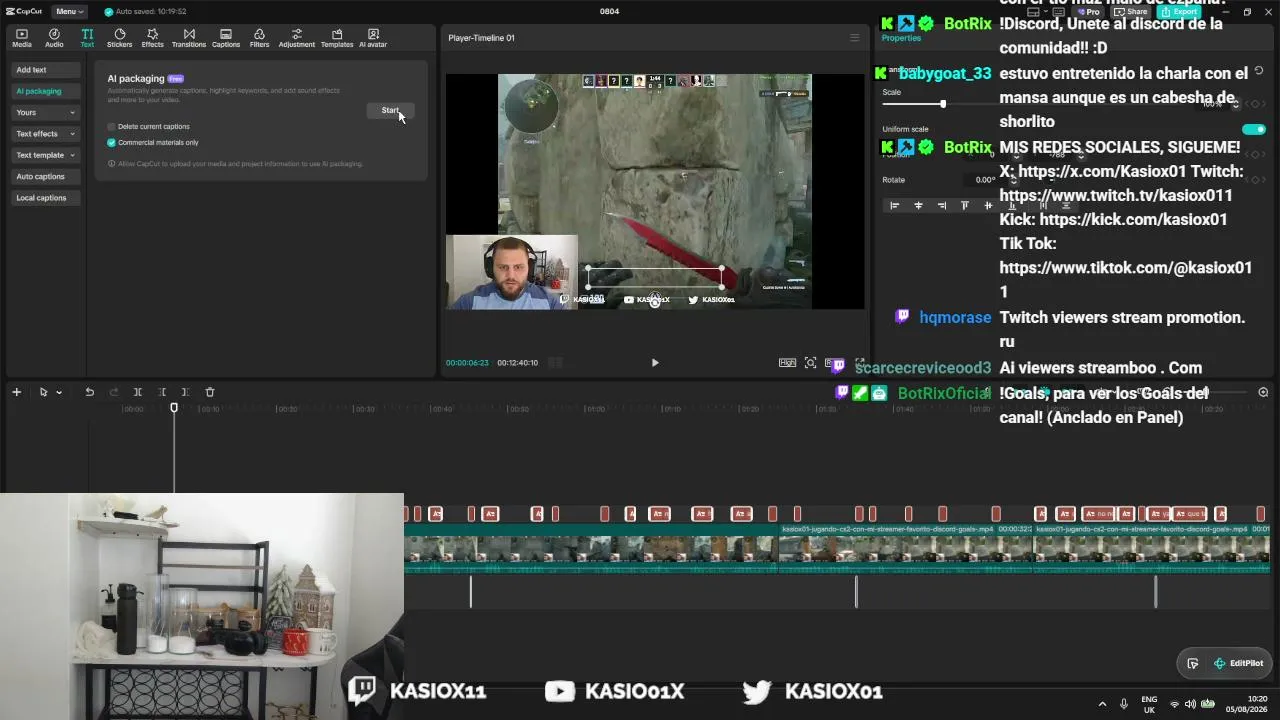
Task: Export the project
Action: tap(1180, 12)
